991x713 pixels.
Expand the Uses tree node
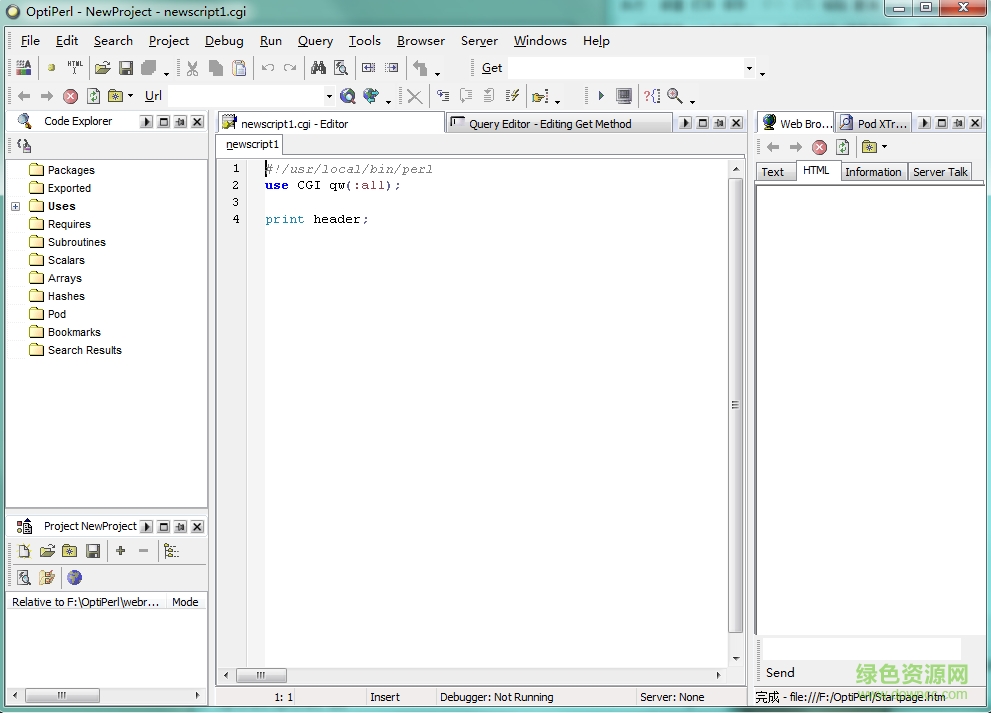[x=16, y=206]
